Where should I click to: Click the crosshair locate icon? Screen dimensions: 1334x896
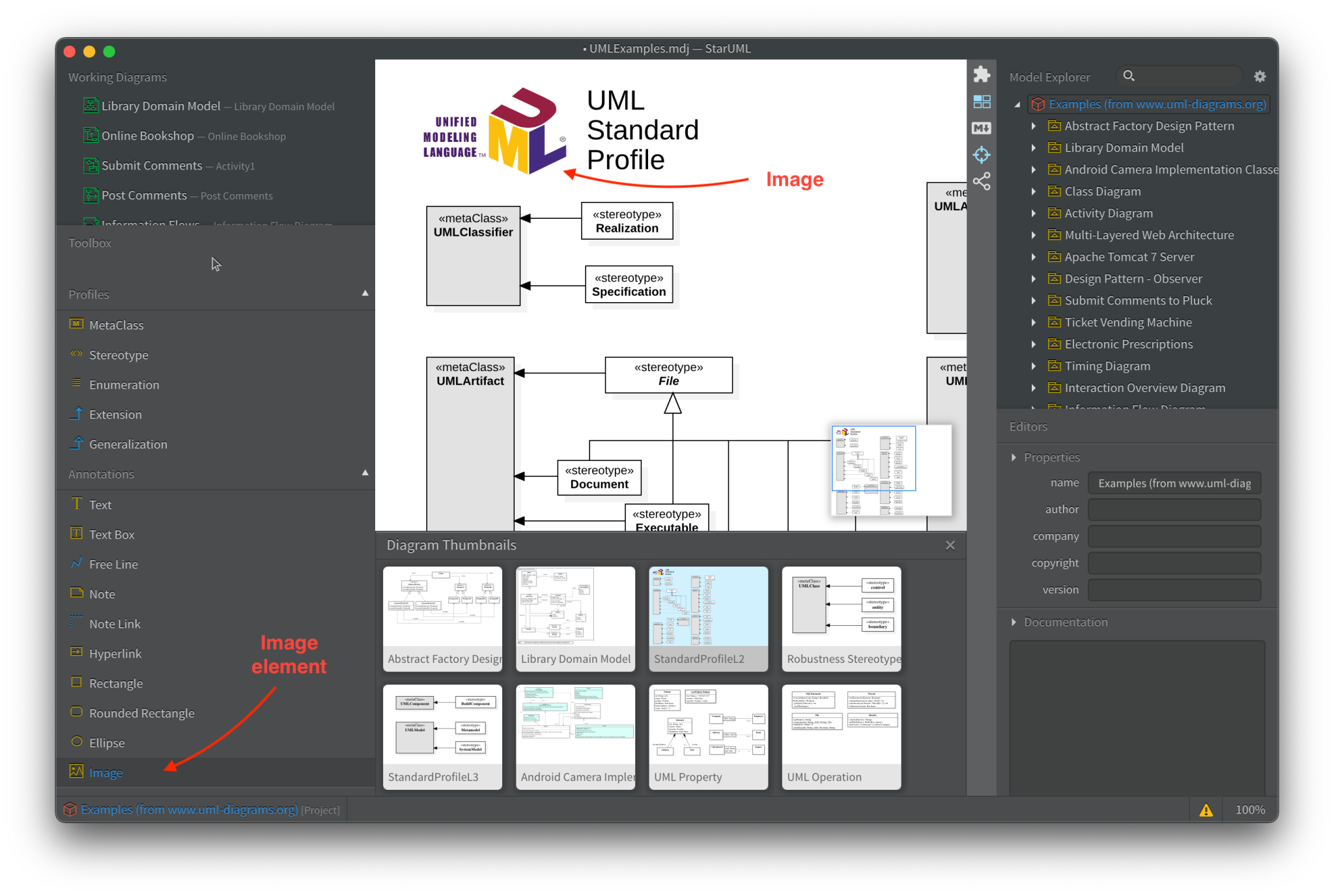tap(982, 154)
